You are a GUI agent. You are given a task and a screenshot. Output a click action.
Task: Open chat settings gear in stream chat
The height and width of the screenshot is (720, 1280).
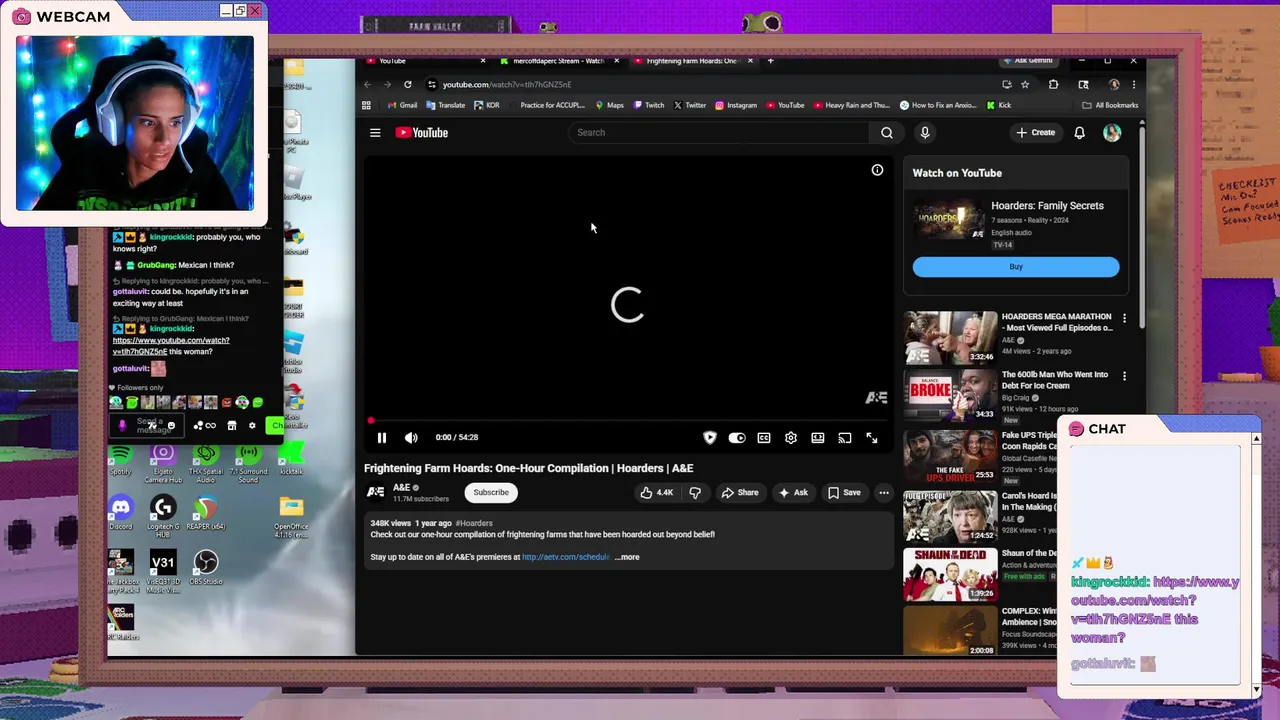[x=252, y=426]
